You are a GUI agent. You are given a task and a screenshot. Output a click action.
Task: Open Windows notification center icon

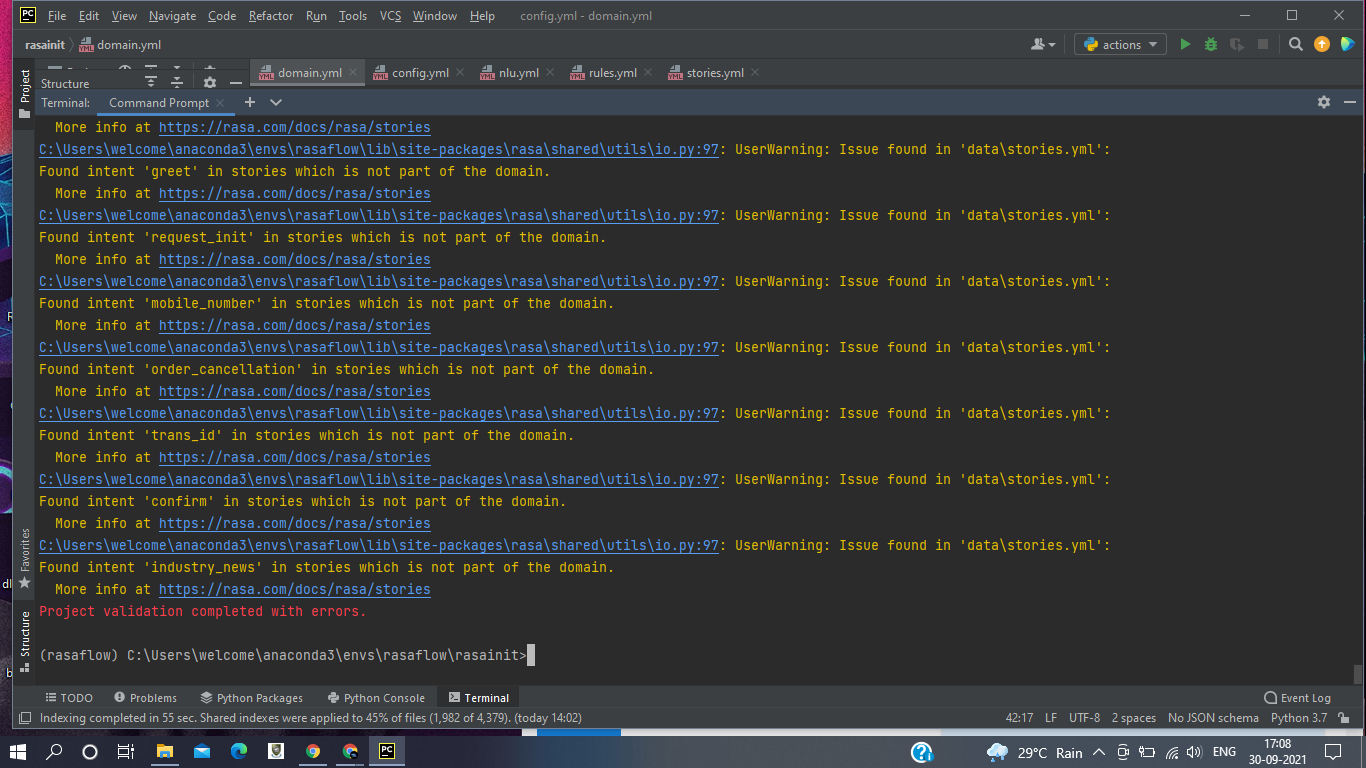click(1333, 752)
